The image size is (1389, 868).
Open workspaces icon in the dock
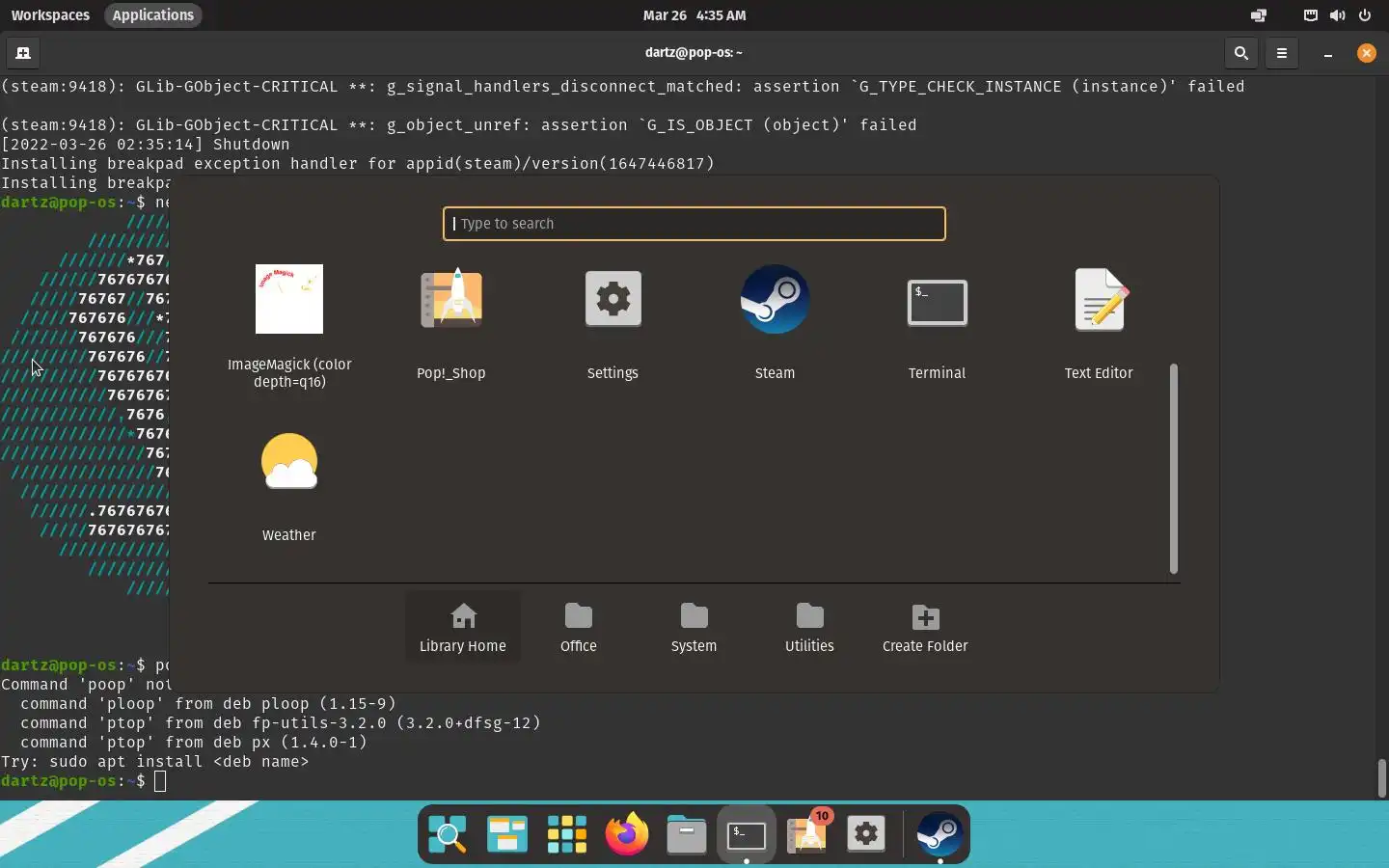[507, 834]
